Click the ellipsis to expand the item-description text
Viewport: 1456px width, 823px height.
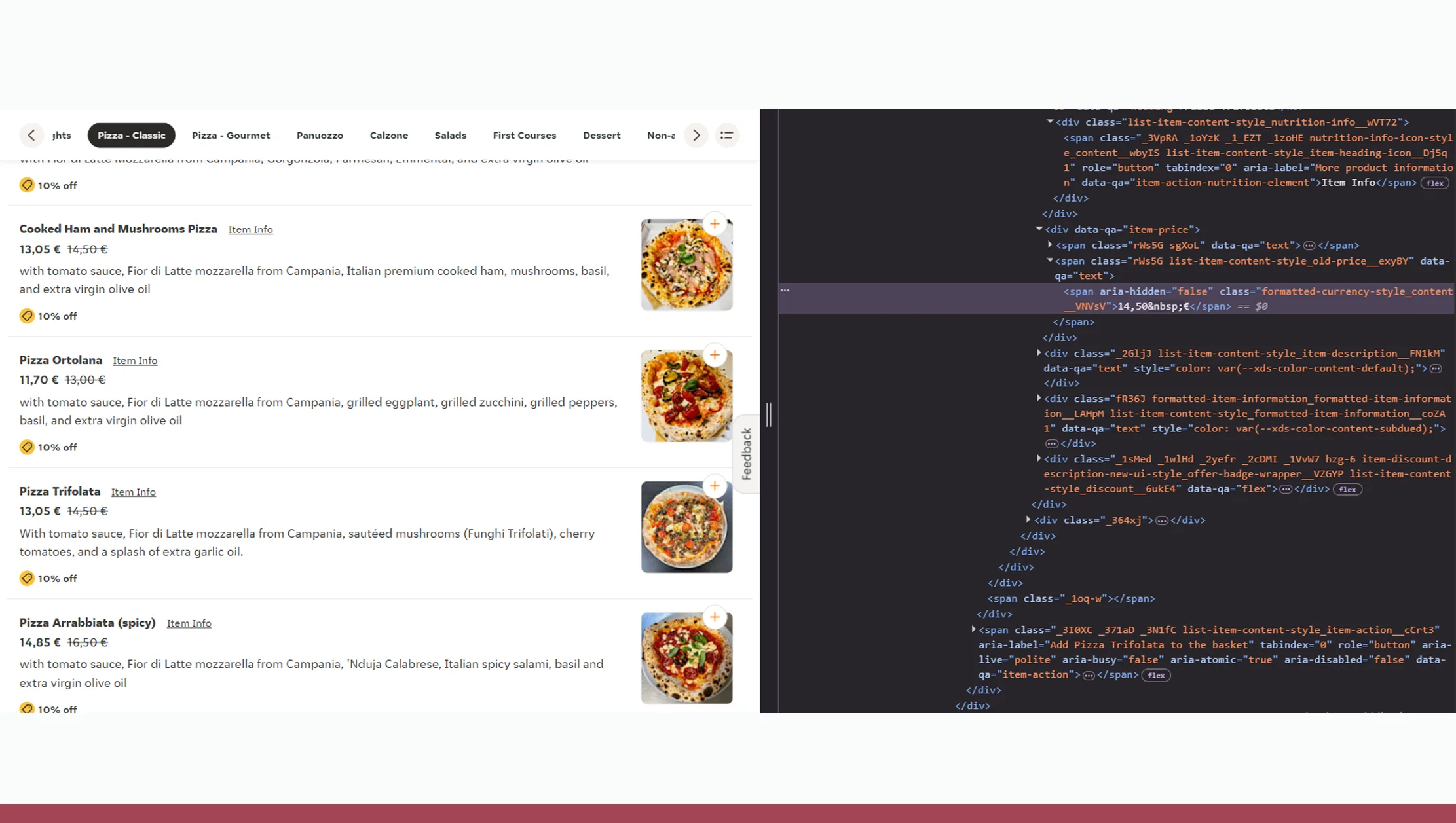coord(1435,368)
